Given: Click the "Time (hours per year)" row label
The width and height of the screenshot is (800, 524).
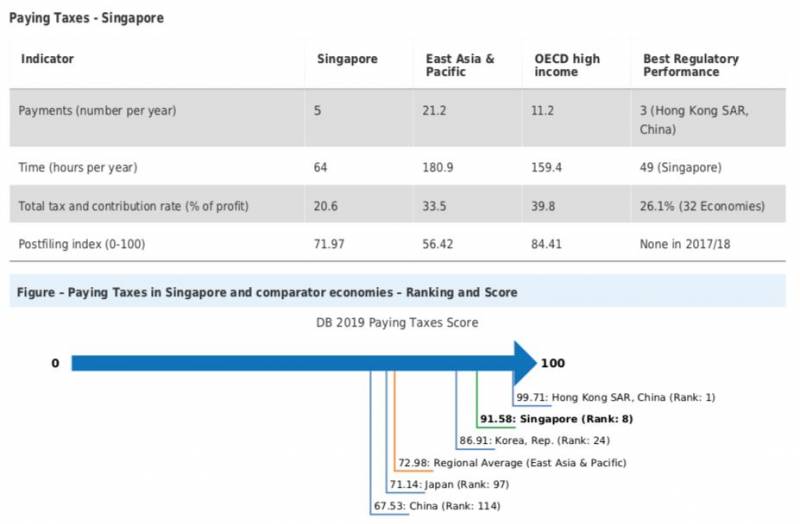Looking at the screenshot, I should pyautogui.click(x=78, y=166).
